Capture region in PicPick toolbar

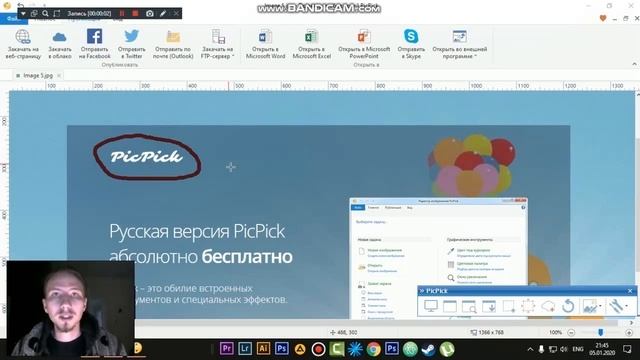(x=509, y=306)
